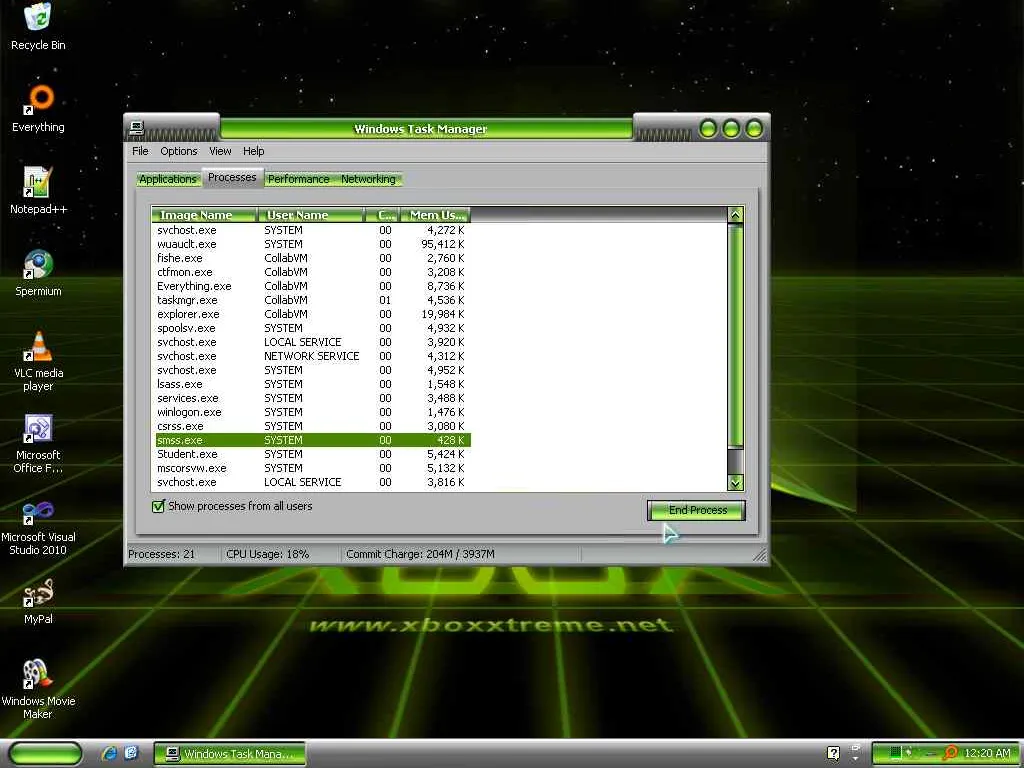Select the lsass.exe process row
The height and width of the screenshot is (768, 1024).
pyautogui.click(x=311, y=385)
